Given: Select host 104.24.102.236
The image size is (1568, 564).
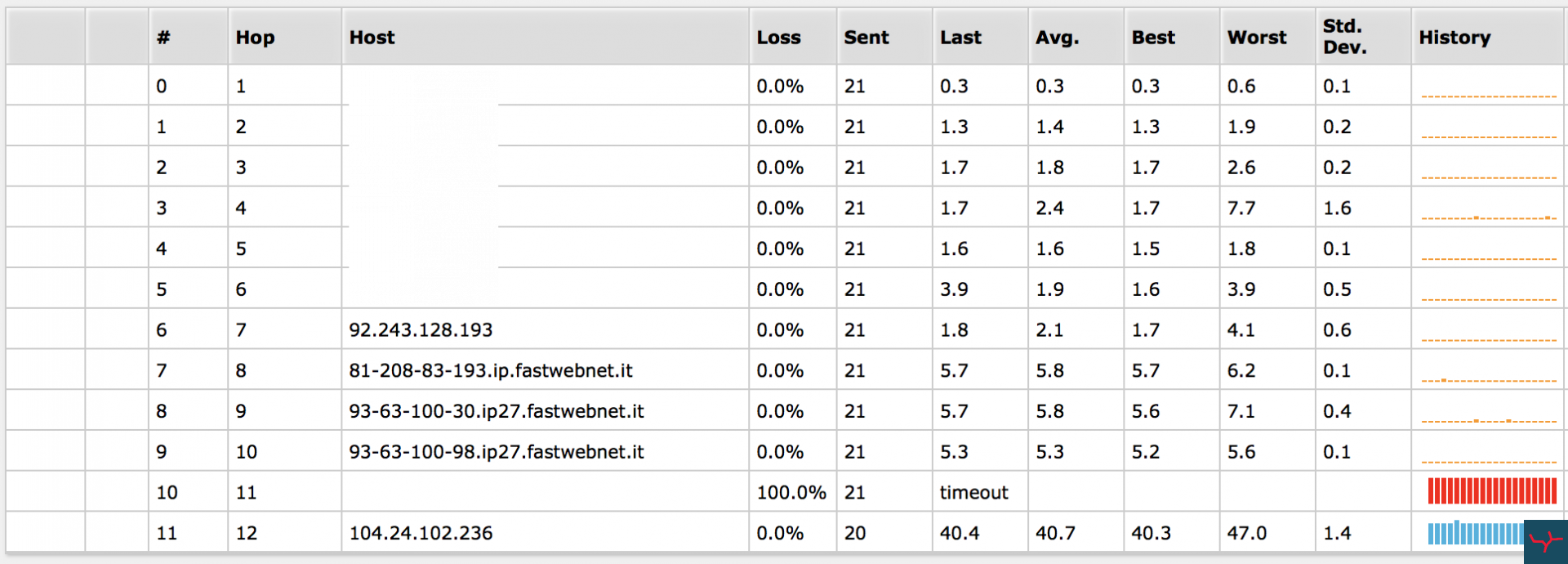Looking at the screenshot, I should pos(421,534).
